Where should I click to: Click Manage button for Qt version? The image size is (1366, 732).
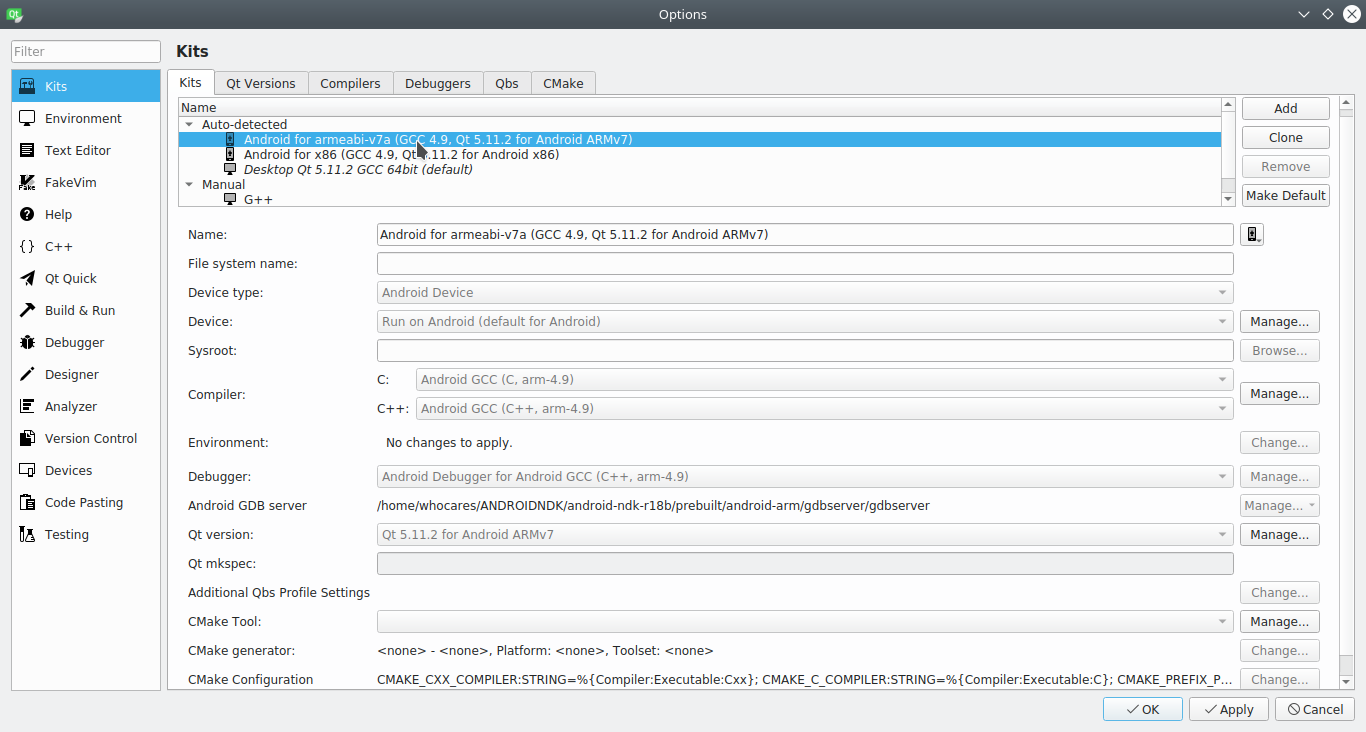click(1280, 535)
